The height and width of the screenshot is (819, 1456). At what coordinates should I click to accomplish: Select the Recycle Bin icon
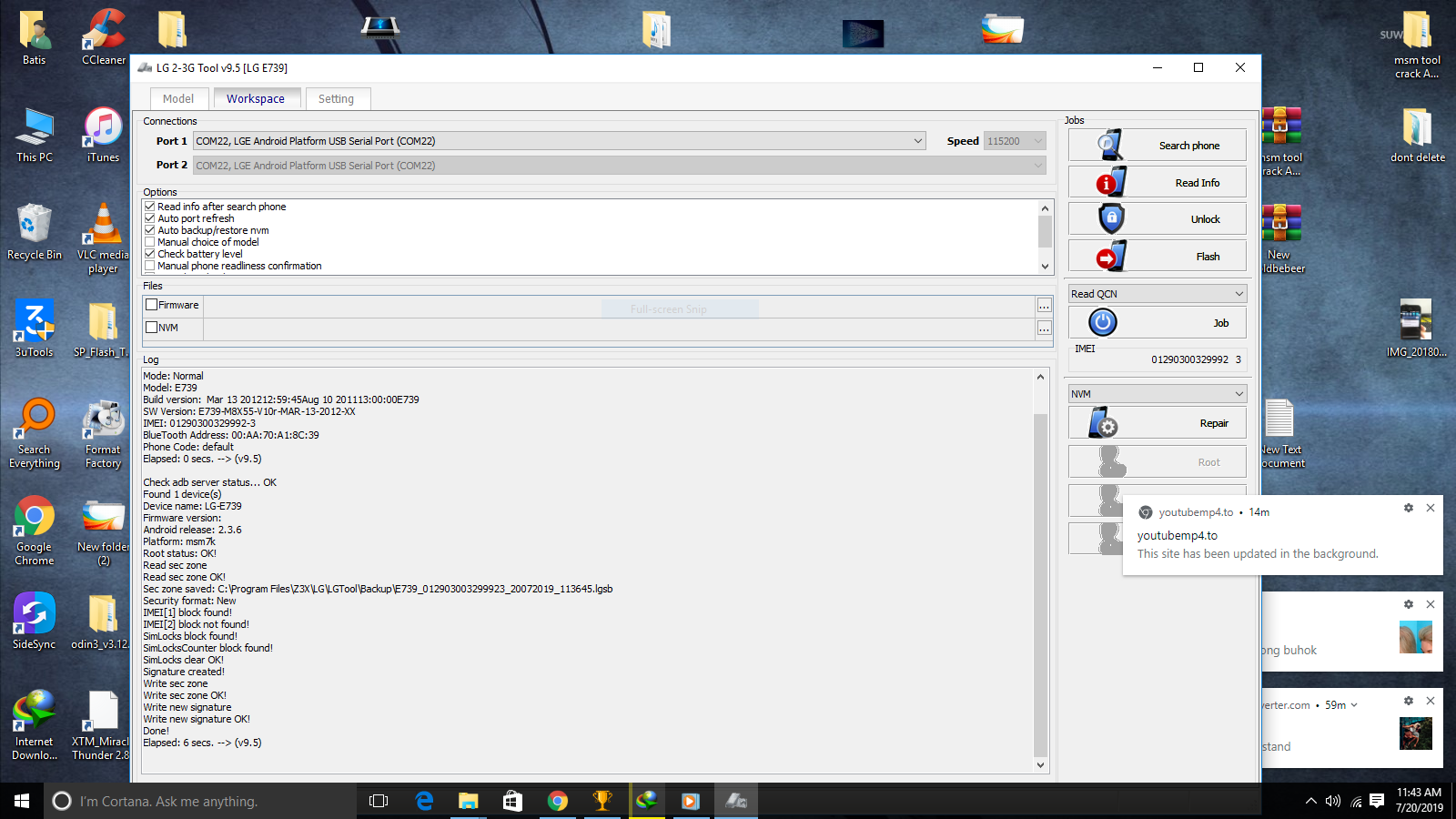[35, 232]
